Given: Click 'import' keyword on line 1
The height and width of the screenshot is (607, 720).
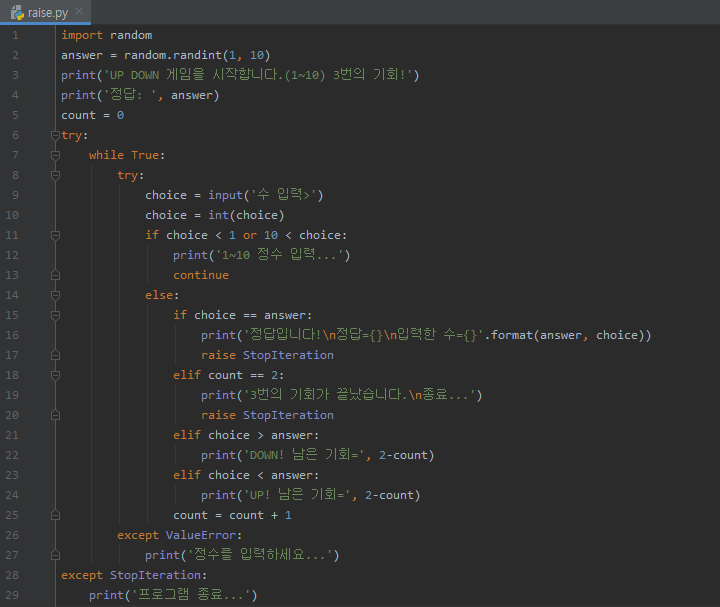Looking at the screenshot, I should 82,35.
